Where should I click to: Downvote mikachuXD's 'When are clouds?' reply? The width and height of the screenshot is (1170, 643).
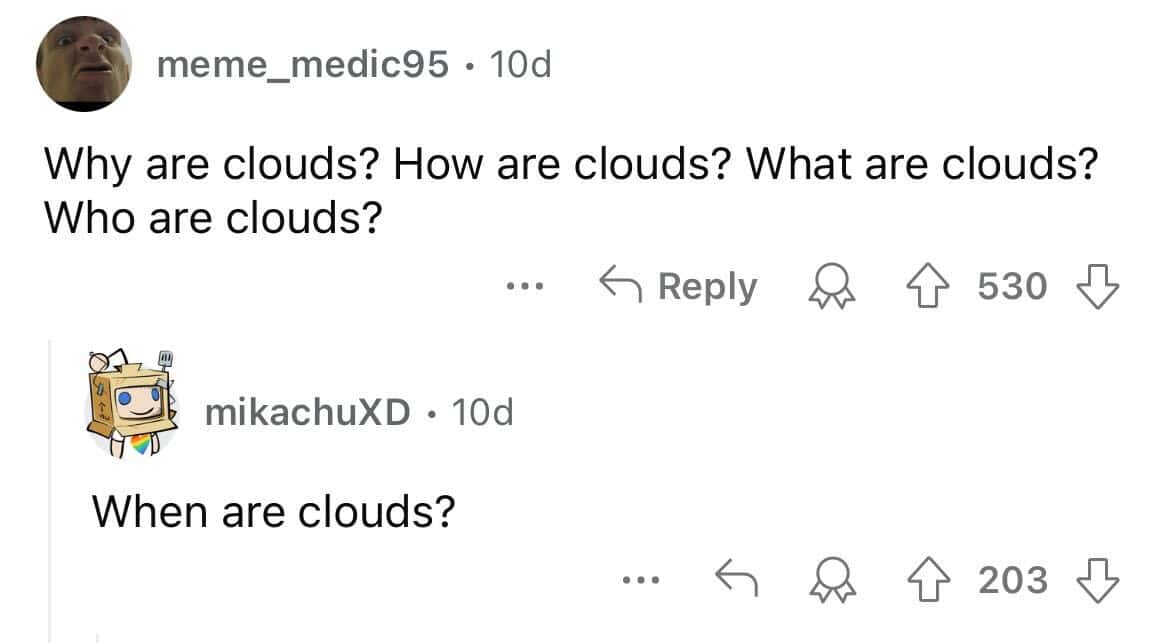1095,579
